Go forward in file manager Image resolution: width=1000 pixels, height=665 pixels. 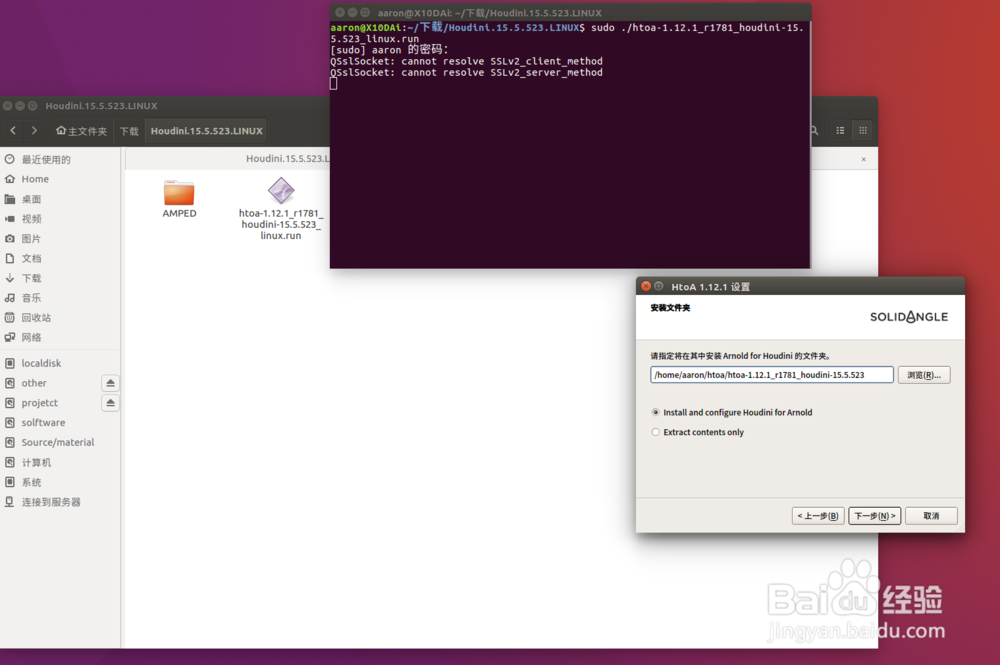[34, 131]
